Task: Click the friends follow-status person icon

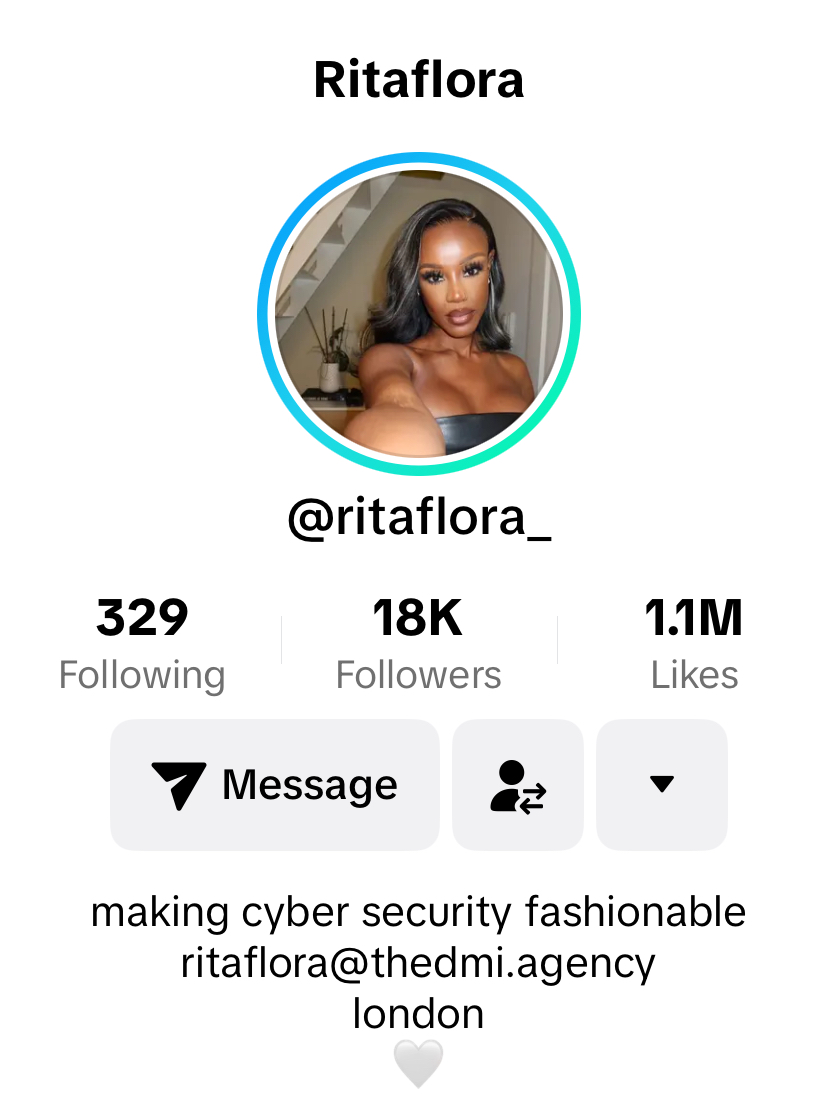Action: point(518,786)
